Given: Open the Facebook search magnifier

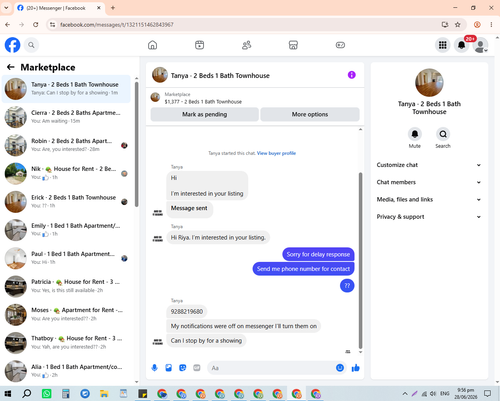Looking at the screenshot, I should (x=31, y=45).
